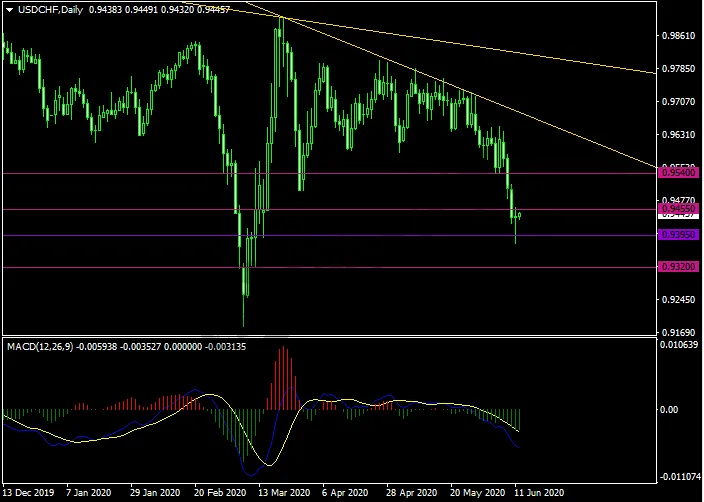Click the USDCHF,Daily chart title
The height and width of the screenshot is (502, 704).
pos(50,10)
